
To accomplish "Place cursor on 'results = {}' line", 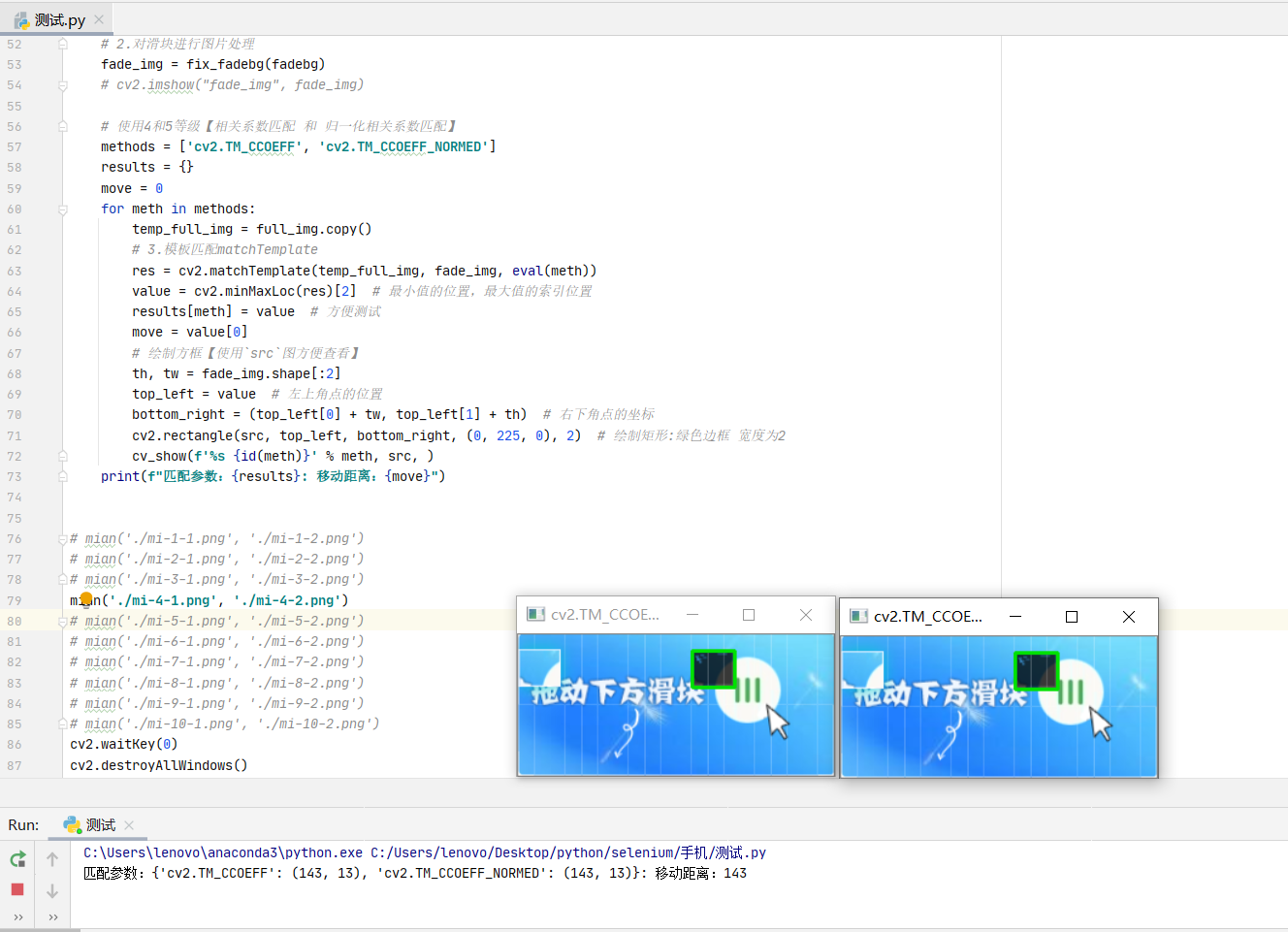I will (147, 167).
